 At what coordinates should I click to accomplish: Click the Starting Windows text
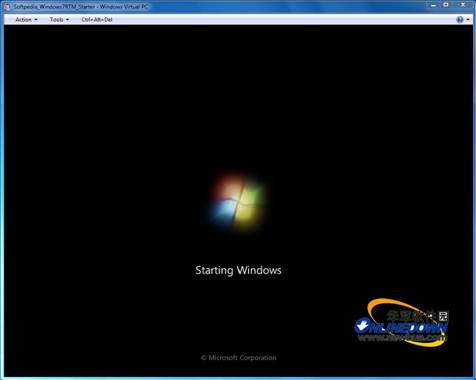pos(238,270)
